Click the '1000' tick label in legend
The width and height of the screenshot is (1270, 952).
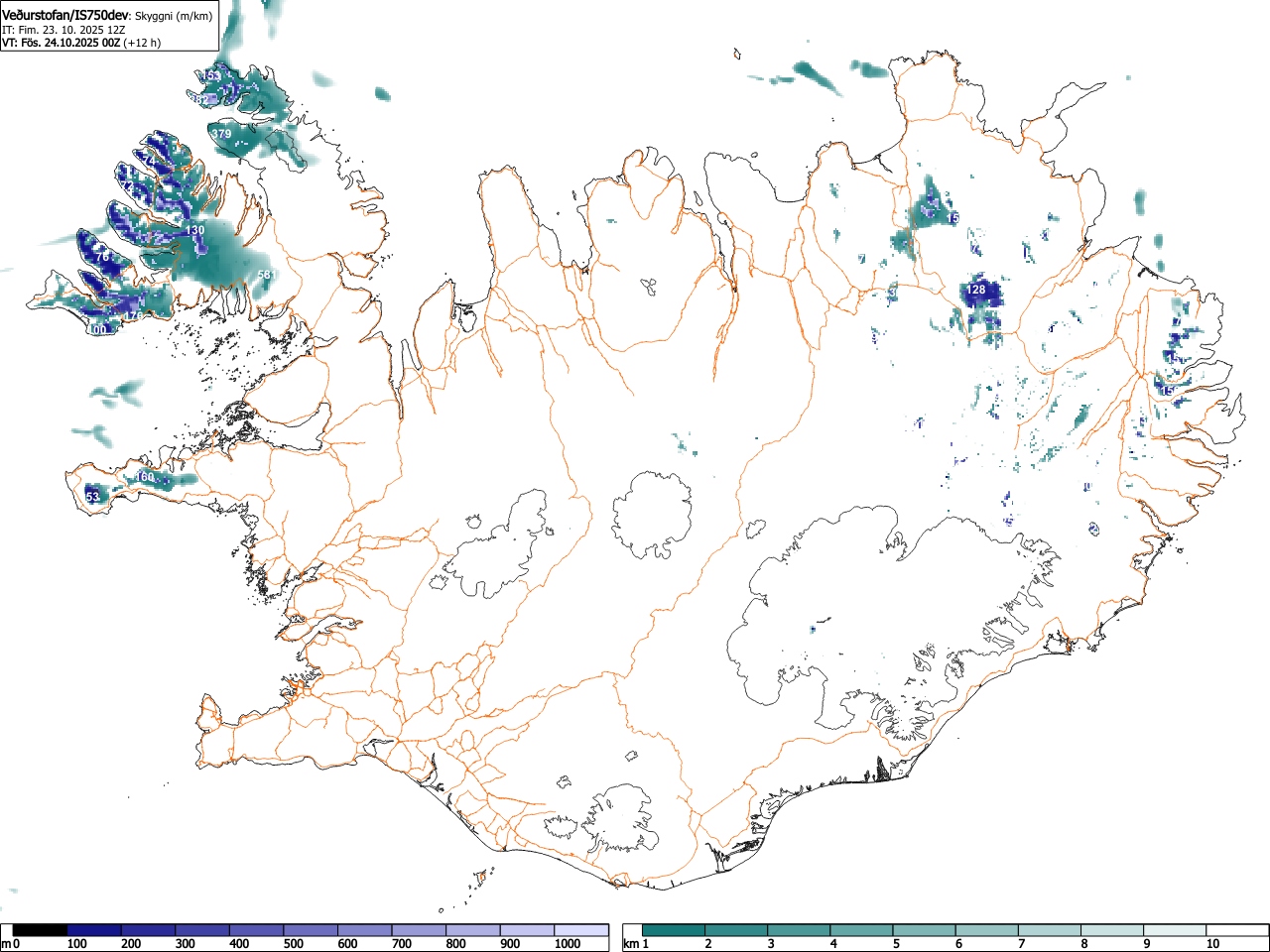coord(568,944)
